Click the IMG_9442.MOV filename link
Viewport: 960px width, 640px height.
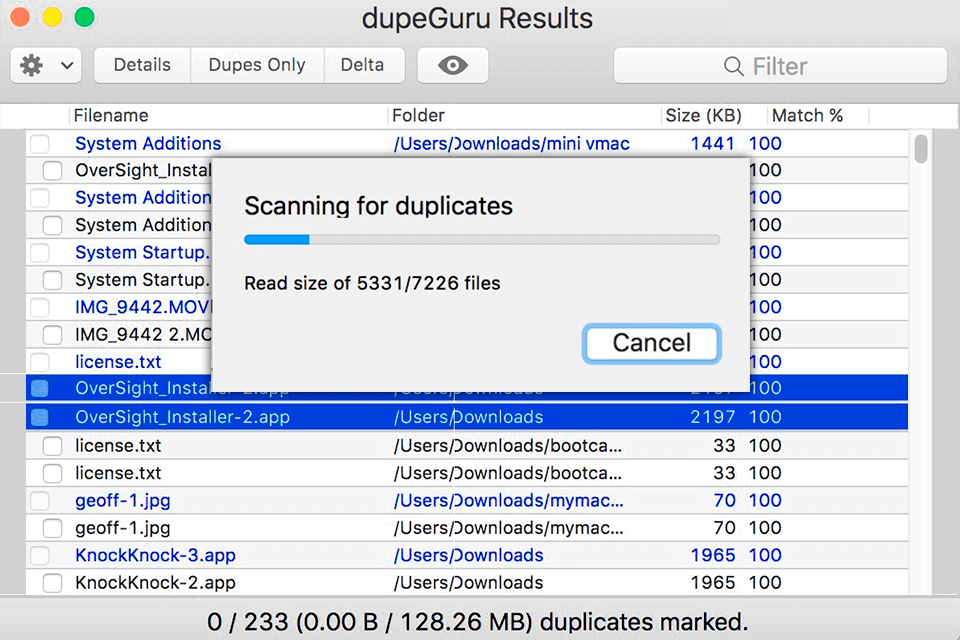point(140,307)
